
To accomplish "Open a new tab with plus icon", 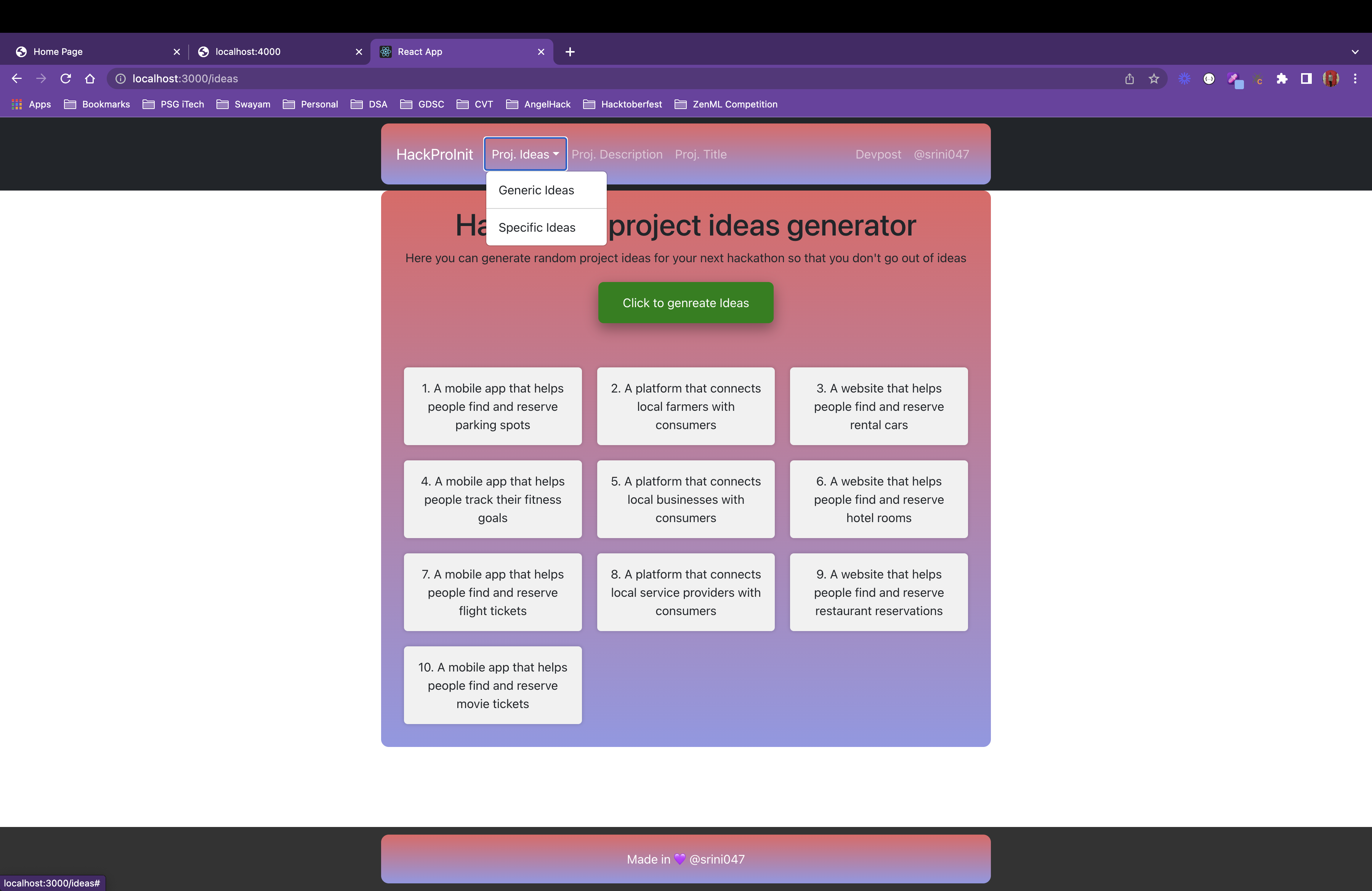I will pos(569,52).
